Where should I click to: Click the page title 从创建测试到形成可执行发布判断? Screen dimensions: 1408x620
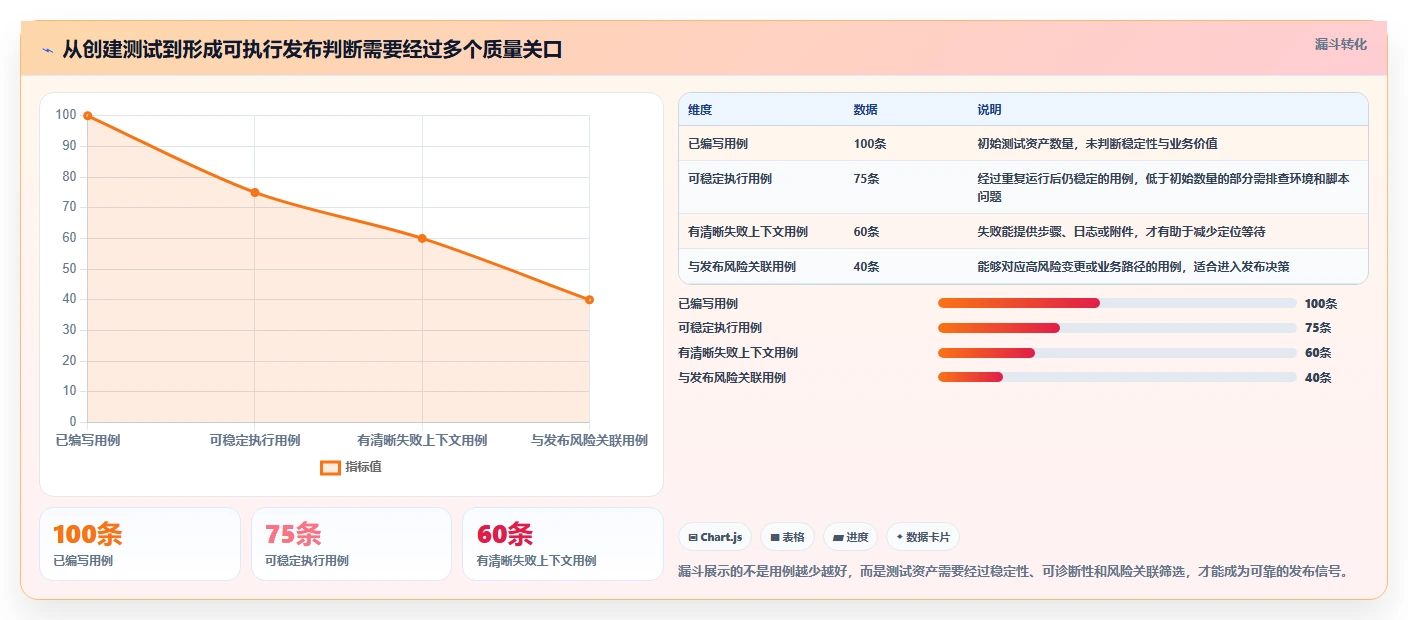coord(312,50)
